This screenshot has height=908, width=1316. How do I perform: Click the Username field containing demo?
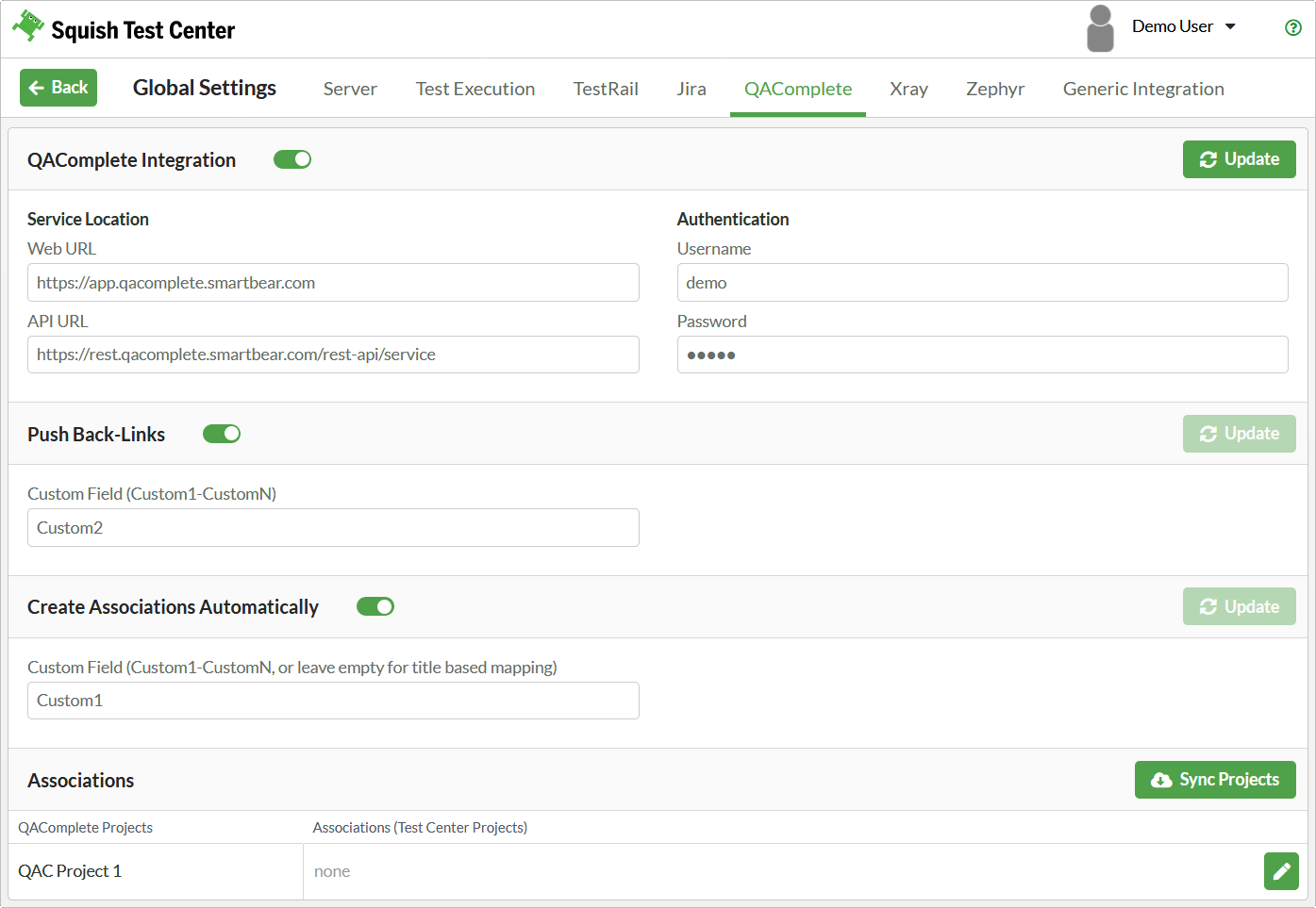[982, 283]
